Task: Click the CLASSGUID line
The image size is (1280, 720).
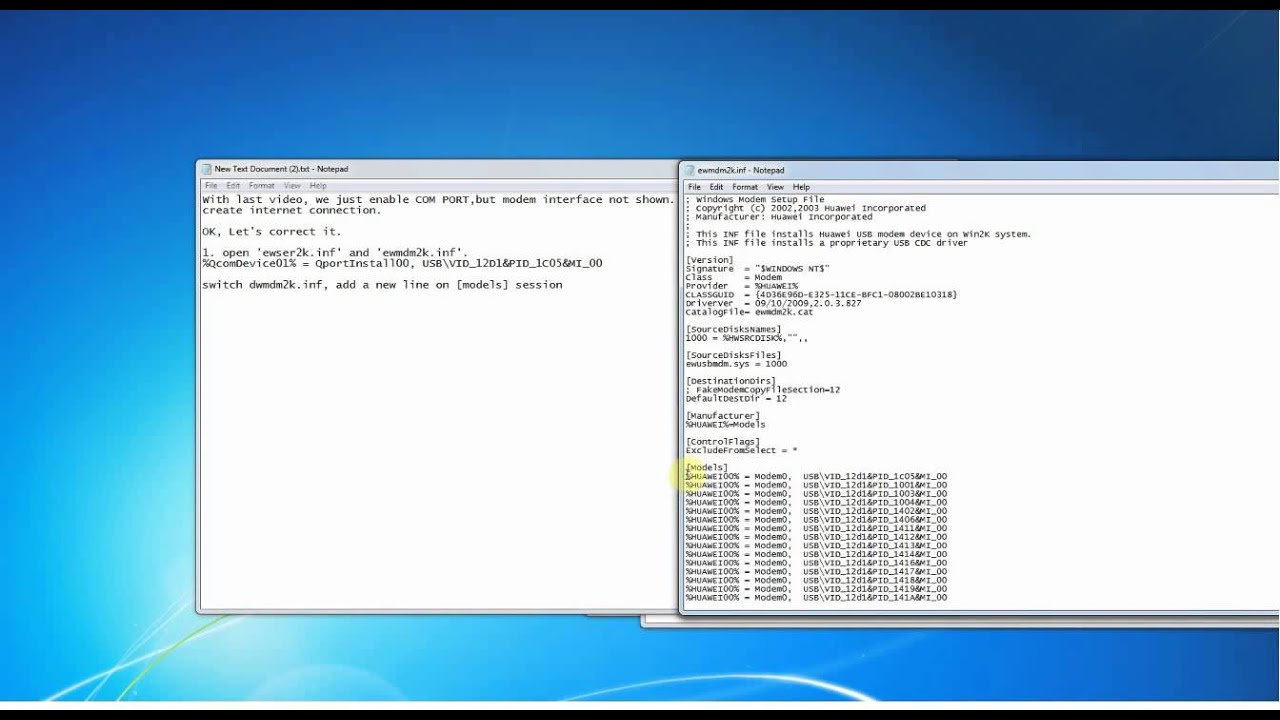Action: pyautogui.click(x=821, y=295)
